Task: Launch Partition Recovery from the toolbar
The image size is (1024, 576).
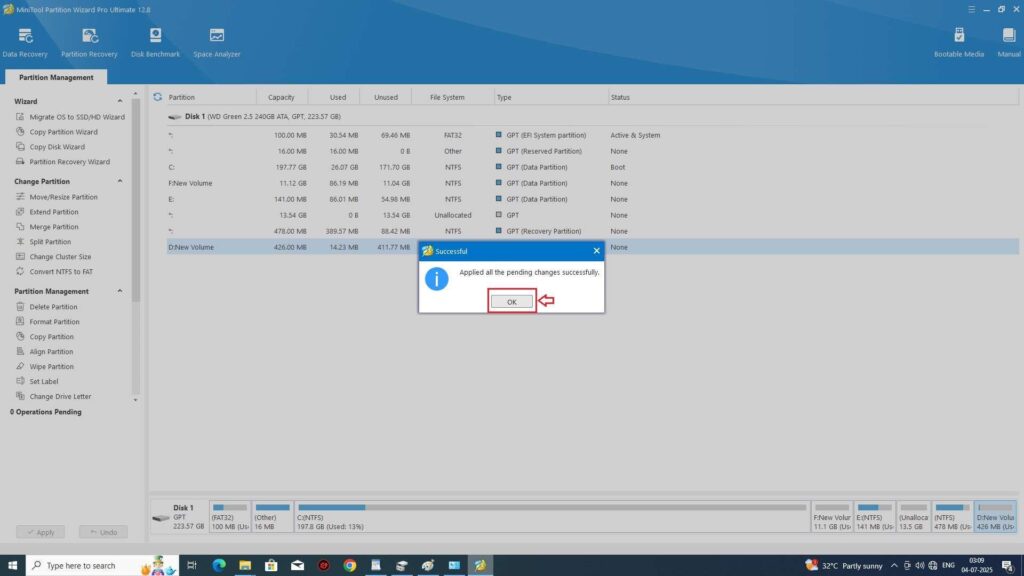Action: pos(89,41)
